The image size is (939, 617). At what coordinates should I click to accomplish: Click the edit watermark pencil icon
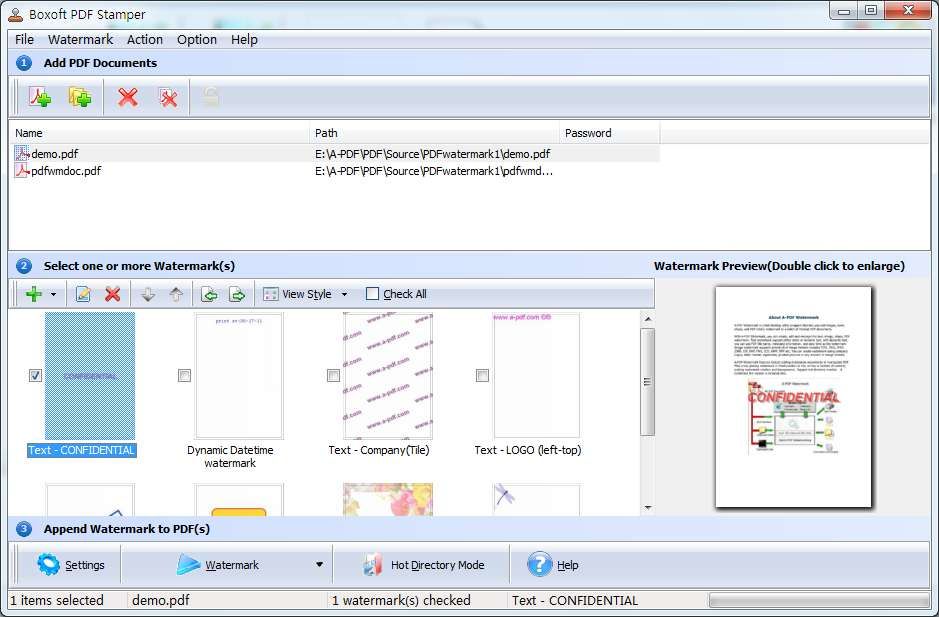[83, 294]
